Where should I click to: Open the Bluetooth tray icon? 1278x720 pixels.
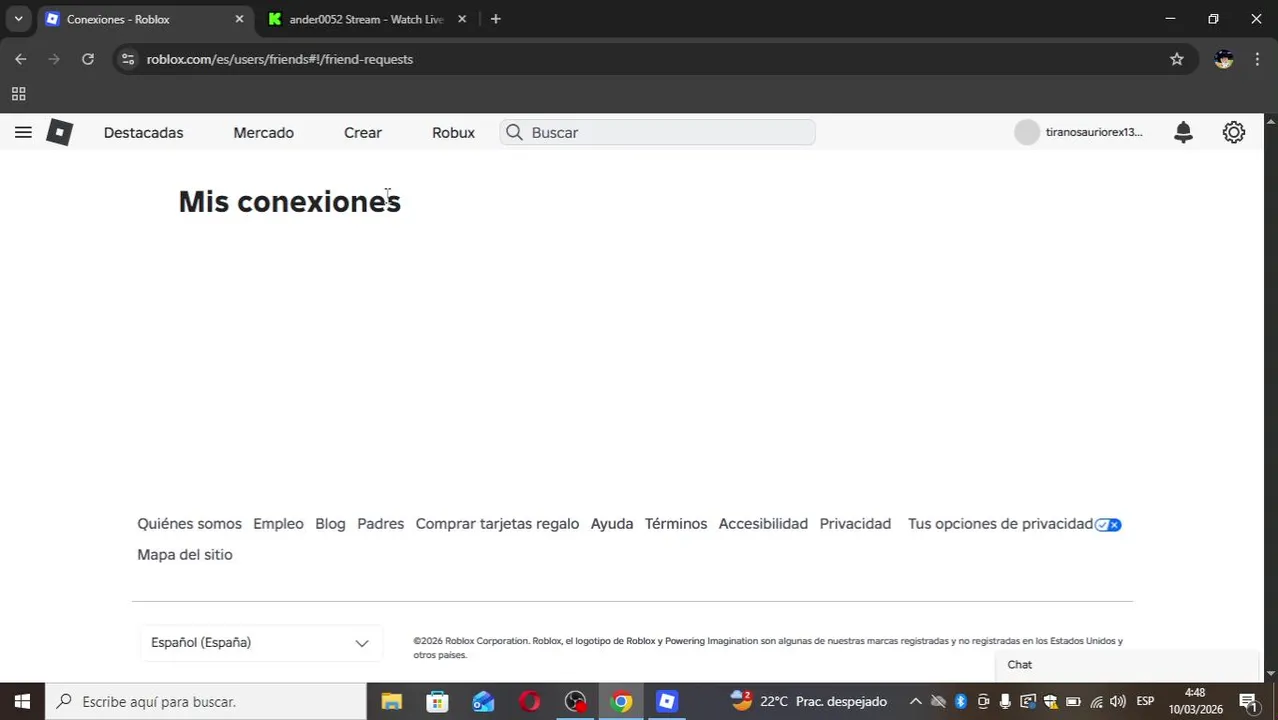[x=961, y=701]
